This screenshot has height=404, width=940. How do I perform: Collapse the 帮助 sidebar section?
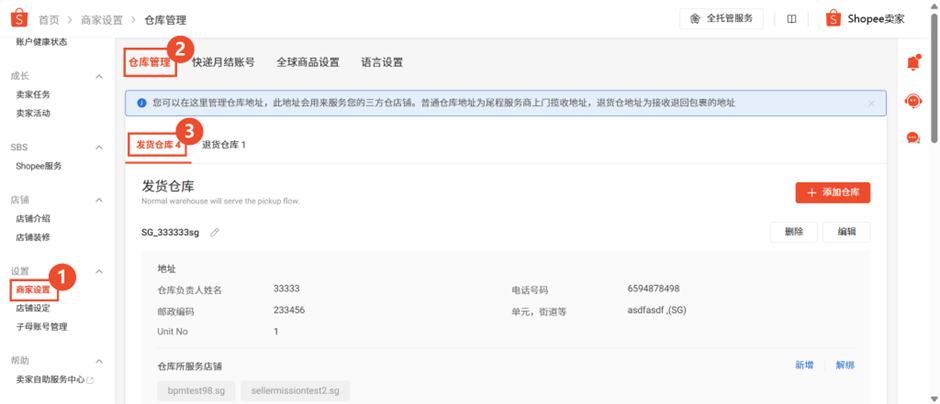tap(100, 361)
